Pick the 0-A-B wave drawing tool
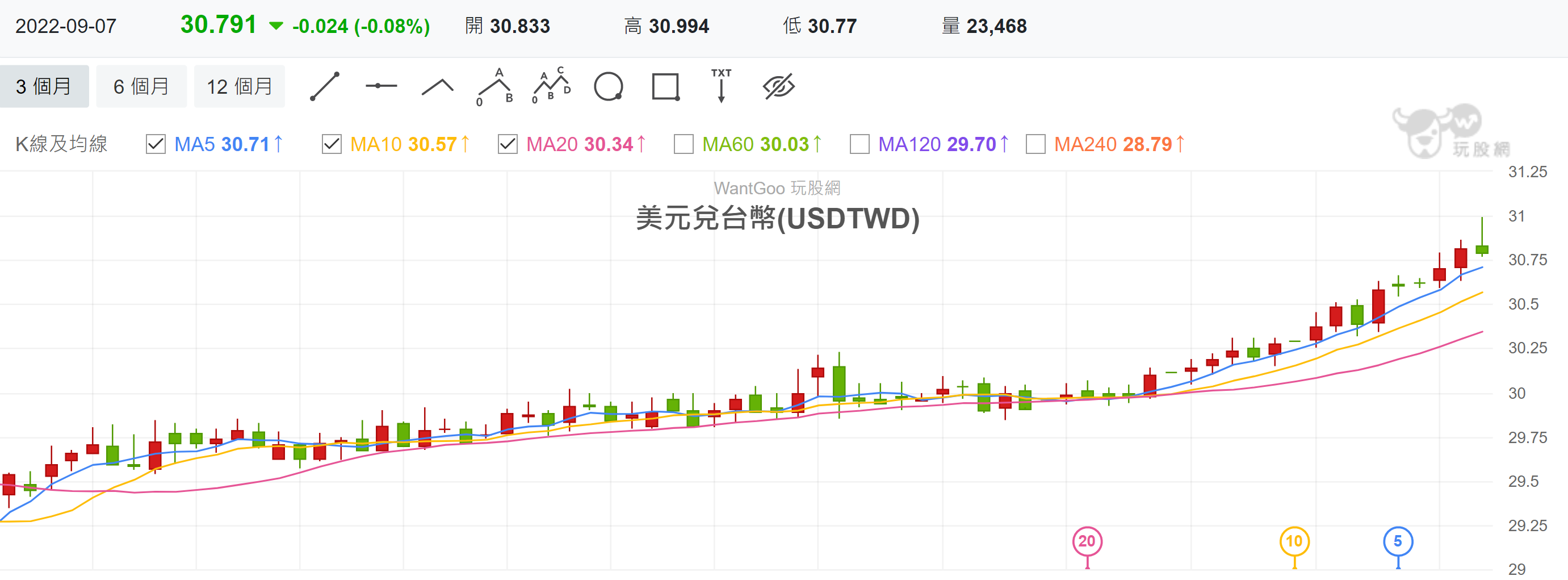1568x580 pixels. pos(495,86)
